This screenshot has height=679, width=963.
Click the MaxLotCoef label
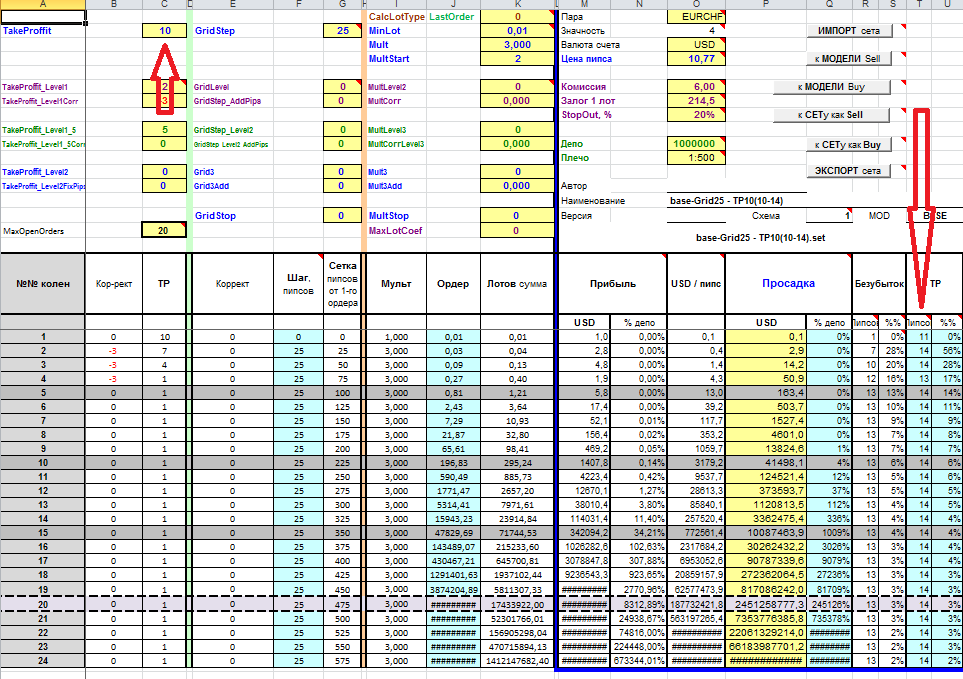pos(396,231)
